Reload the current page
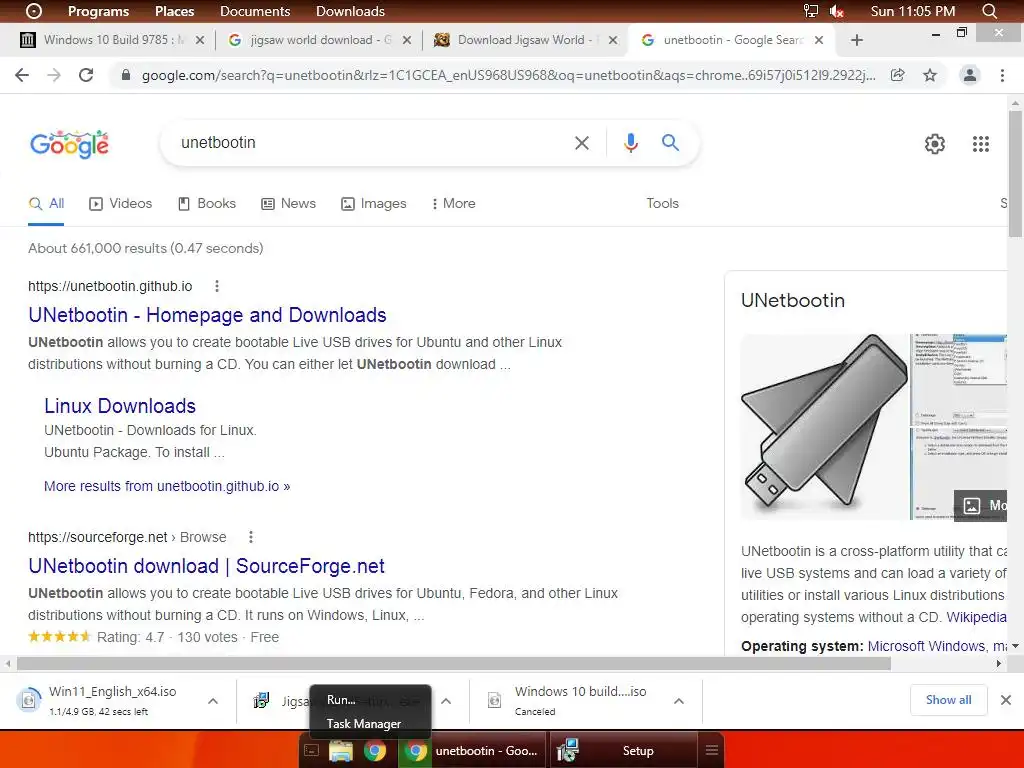The width and height of the screenshot is (1024, 768). tap(86, 75)
